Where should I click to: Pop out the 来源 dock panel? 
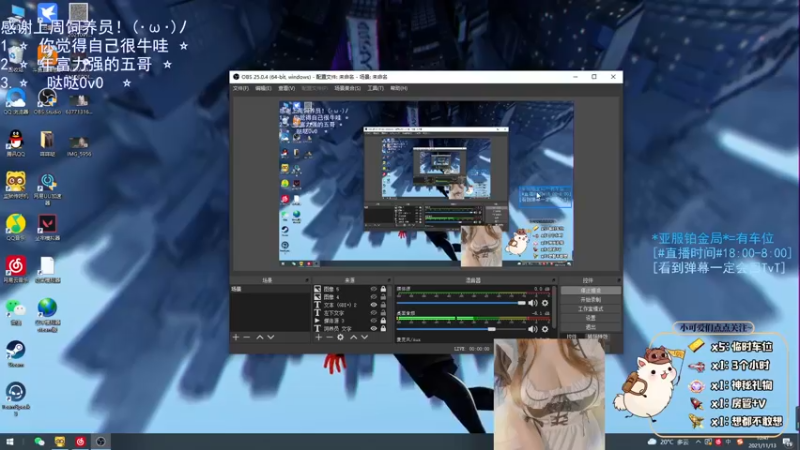(389, 280)
